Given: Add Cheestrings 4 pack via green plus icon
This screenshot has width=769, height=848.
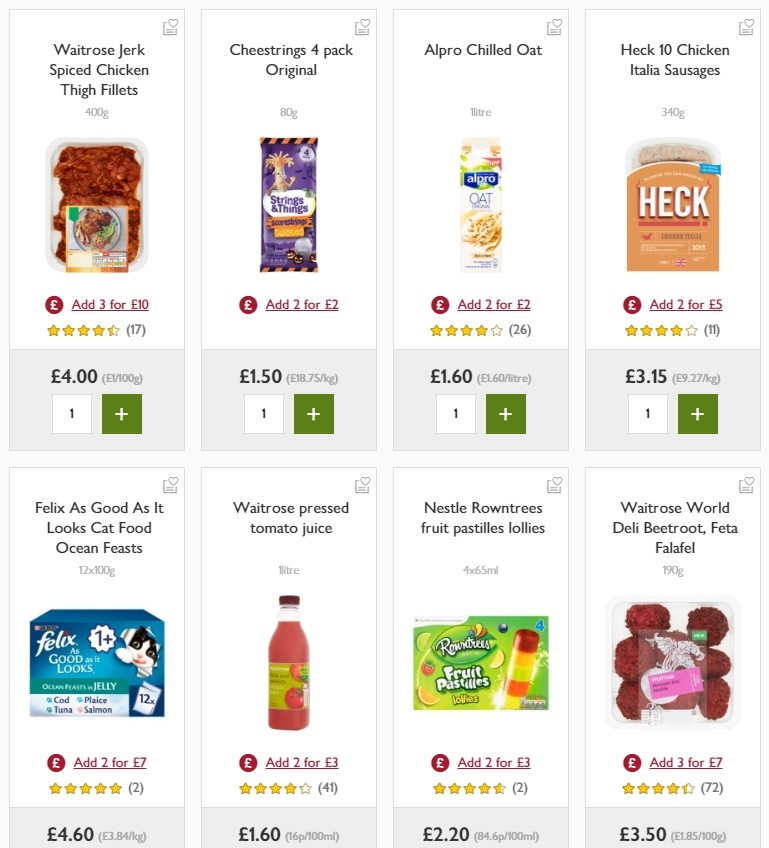Looking at the screenshot, I should (314, 413).
